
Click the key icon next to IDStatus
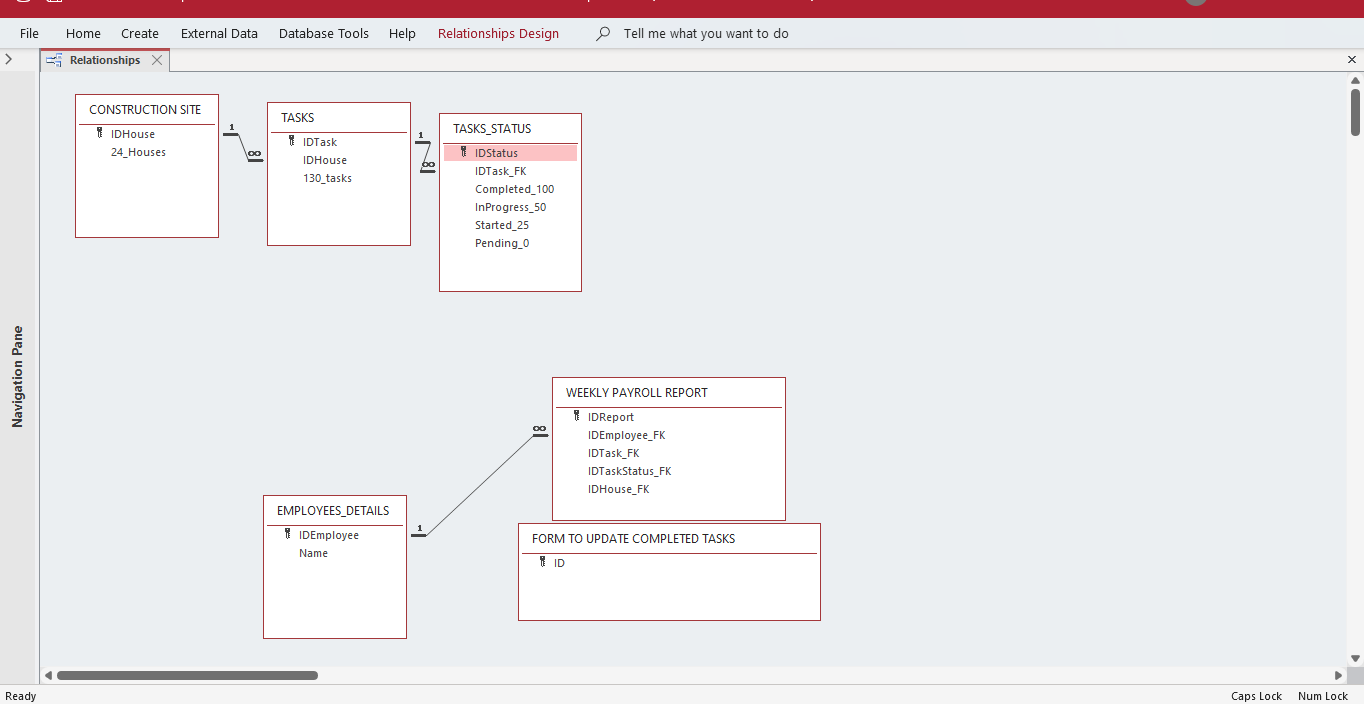(x=464, y=152)
